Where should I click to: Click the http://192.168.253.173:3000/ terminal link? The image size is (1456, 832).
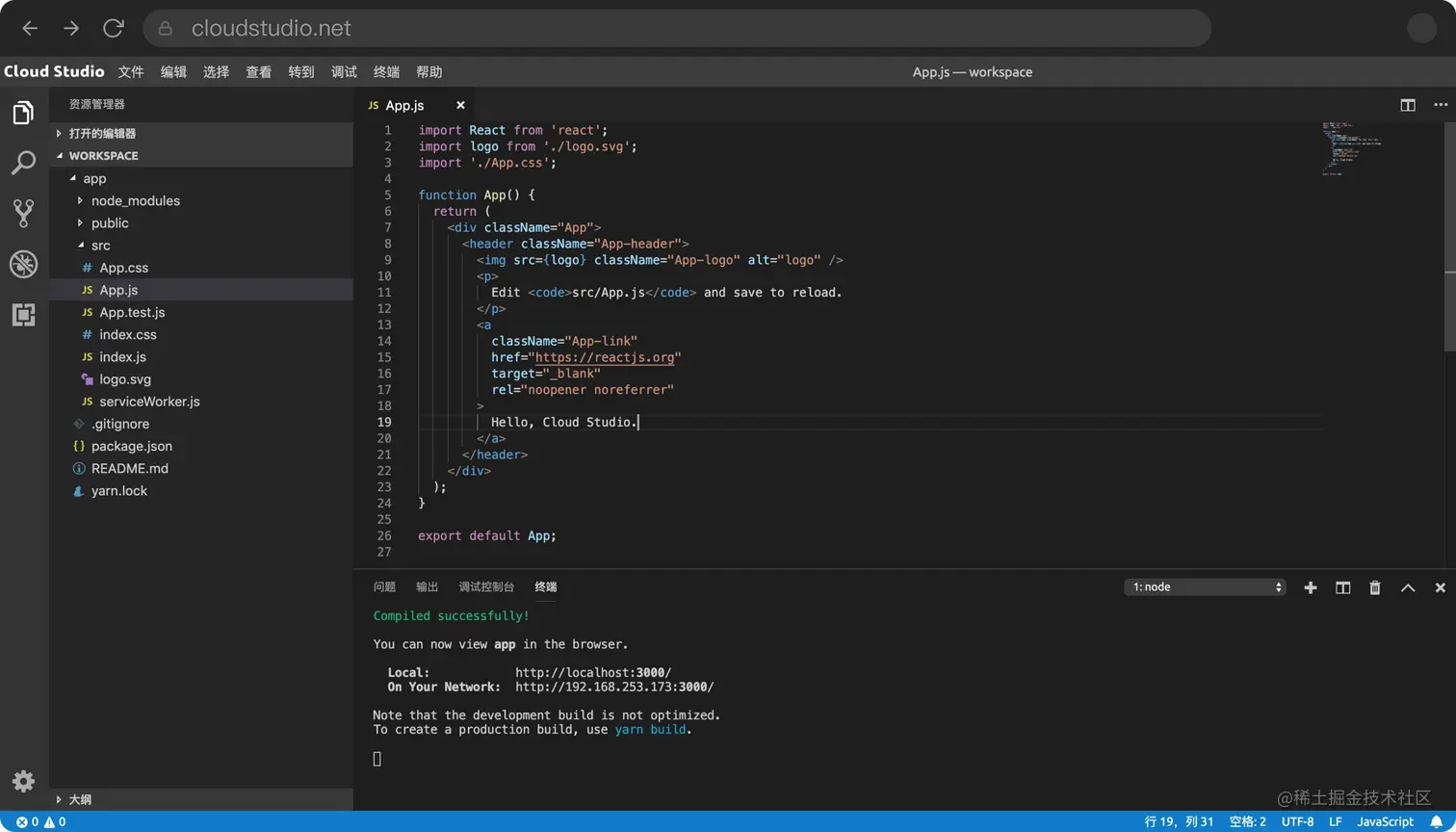[614, 688]
